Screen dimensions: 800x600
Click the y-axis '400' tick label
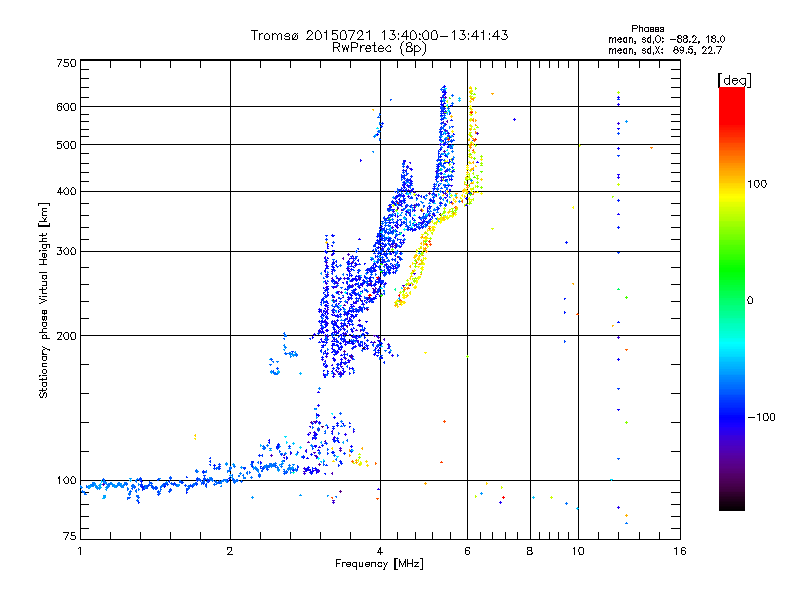coord(66,192)
